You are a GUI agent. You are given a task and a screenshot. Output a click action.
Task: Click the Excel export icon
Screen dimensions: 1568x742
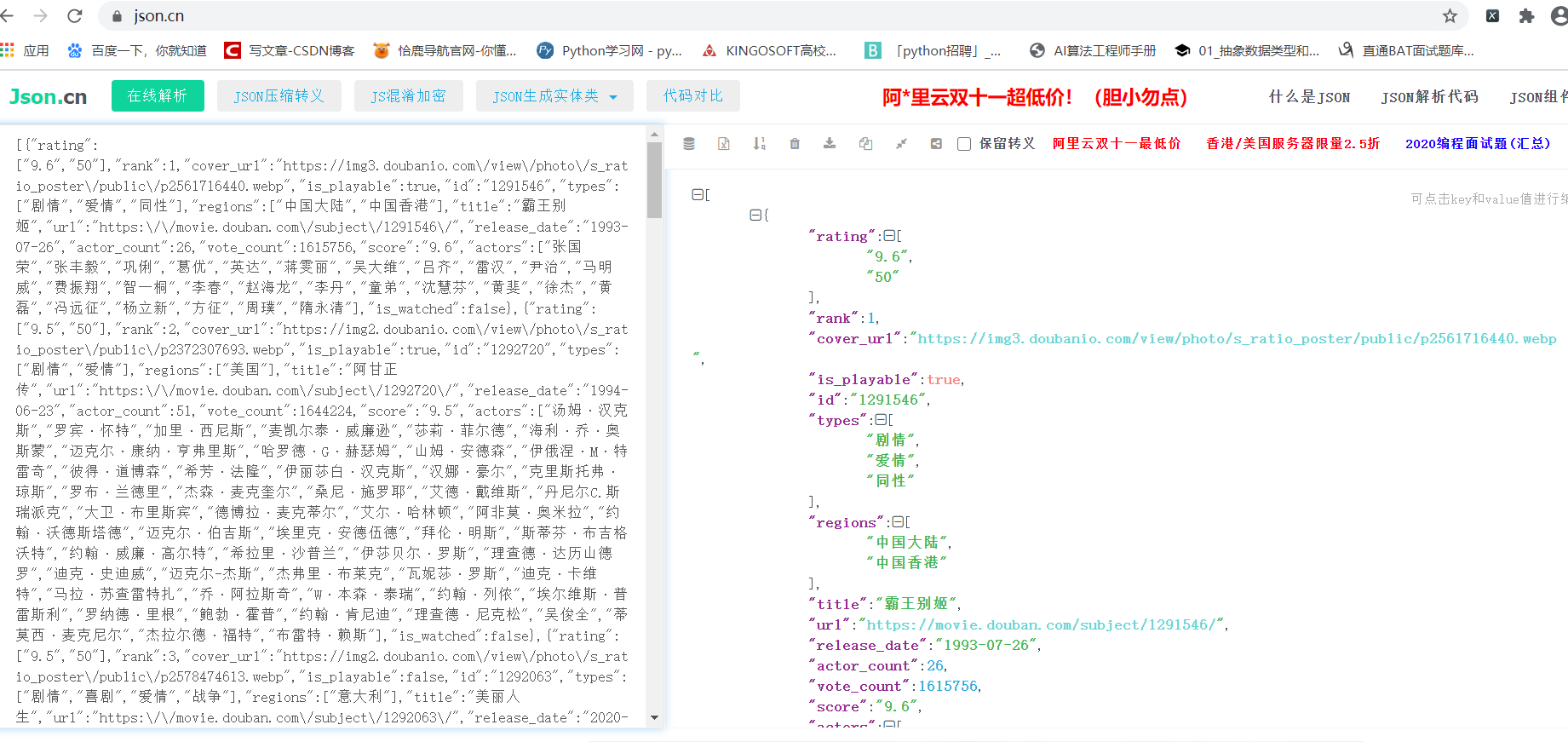pos(724,144)
